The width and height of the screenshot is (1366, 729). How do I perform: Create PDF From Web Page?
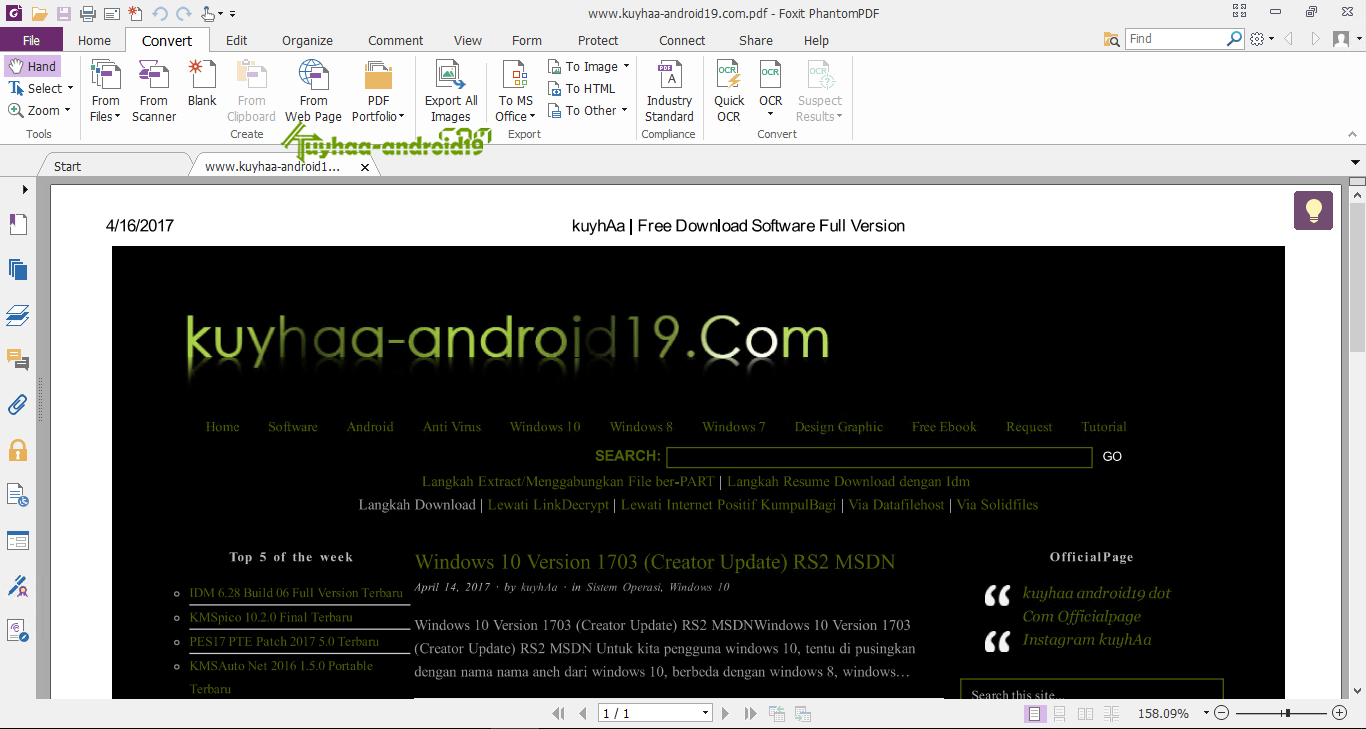click(x=314, y=91)
